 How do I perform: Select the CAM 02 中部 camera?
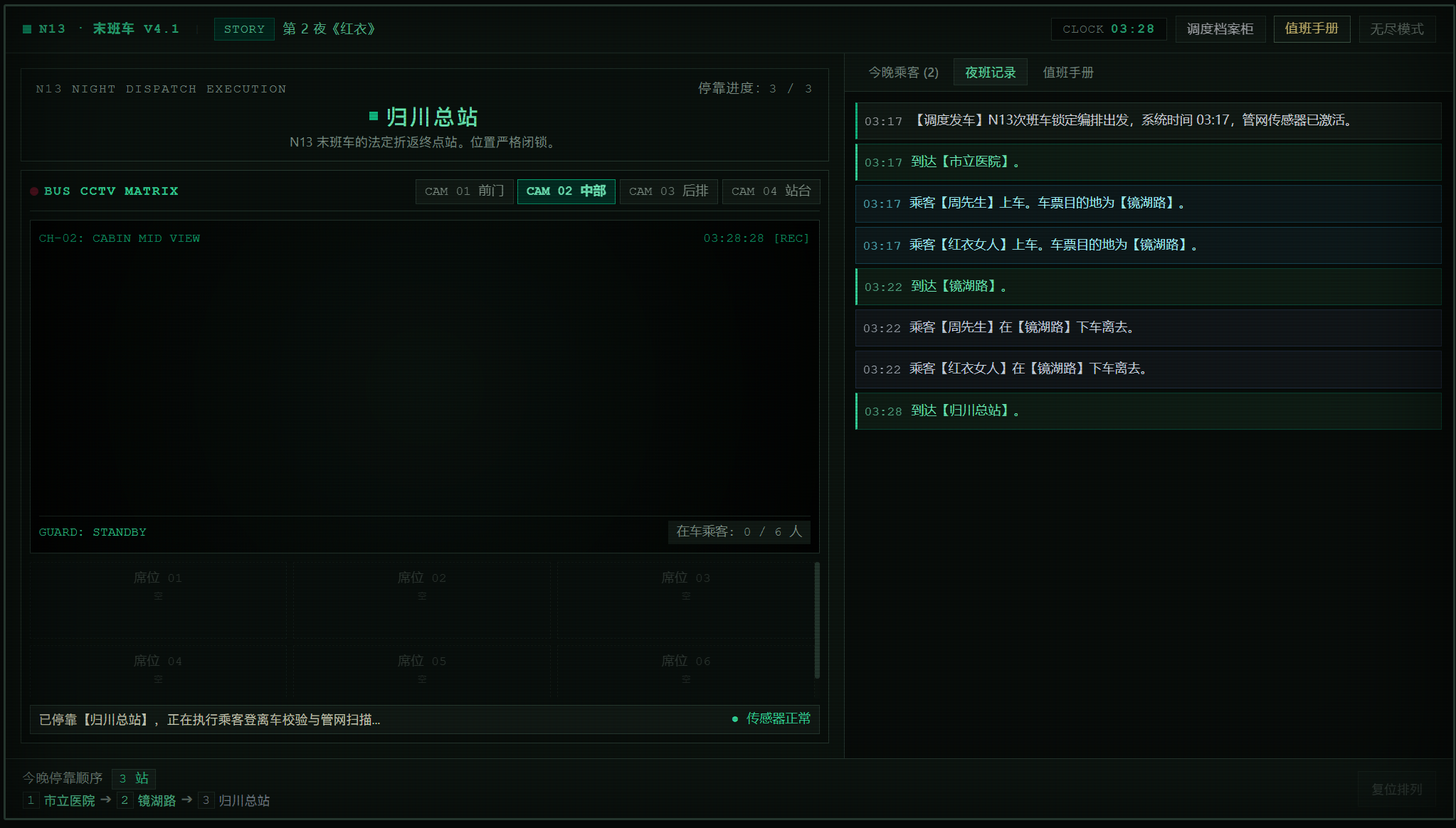pyautogui.click(x=566, y=191)
